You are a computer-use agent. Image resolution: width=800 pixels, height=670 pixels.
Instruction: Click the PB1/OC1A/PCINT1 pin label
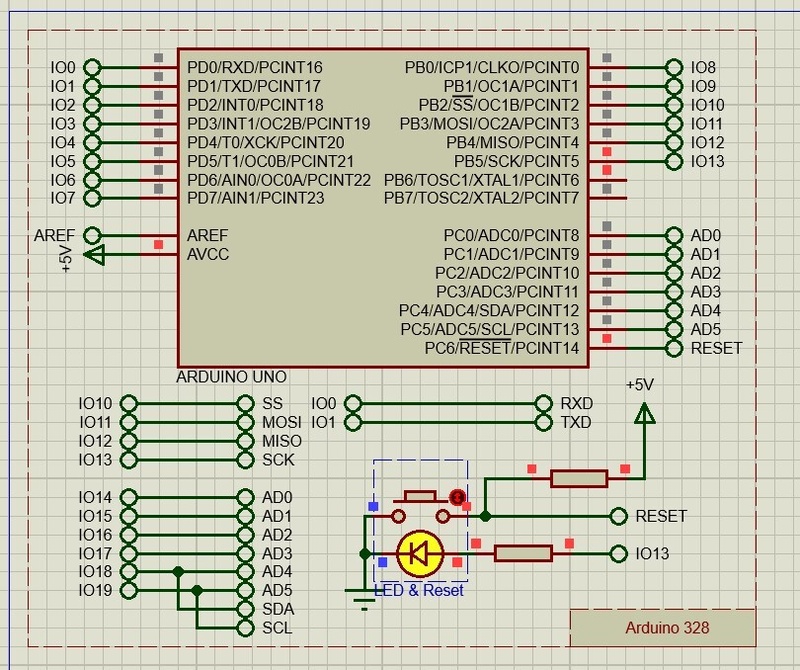point(511,86)
